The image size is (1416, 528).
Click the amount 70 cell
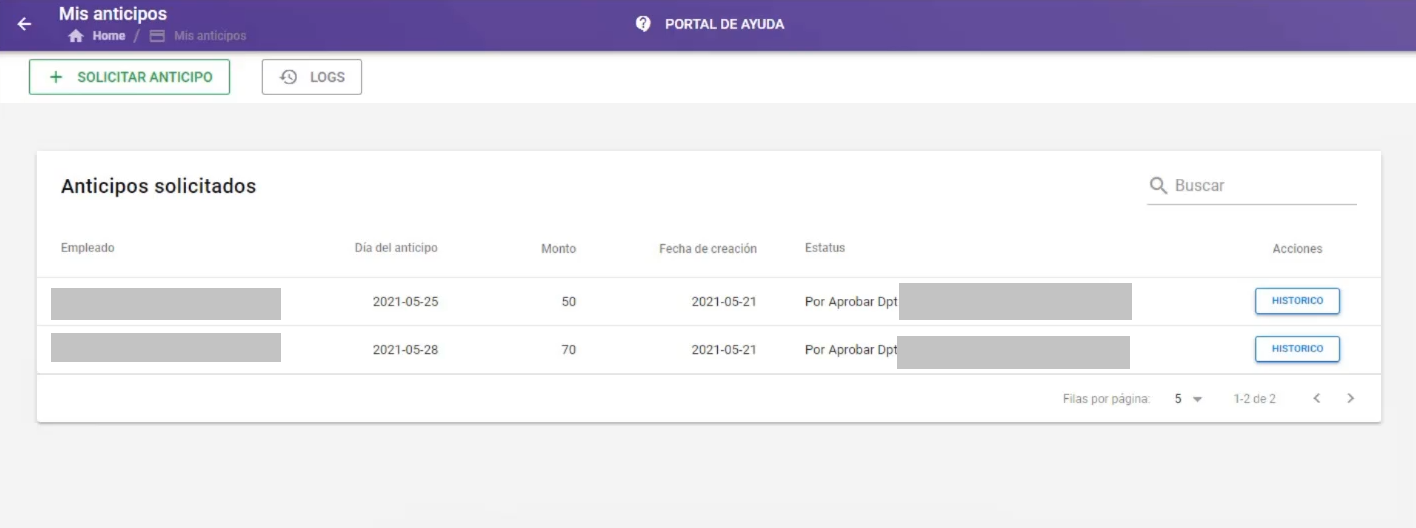coord(569,350)
